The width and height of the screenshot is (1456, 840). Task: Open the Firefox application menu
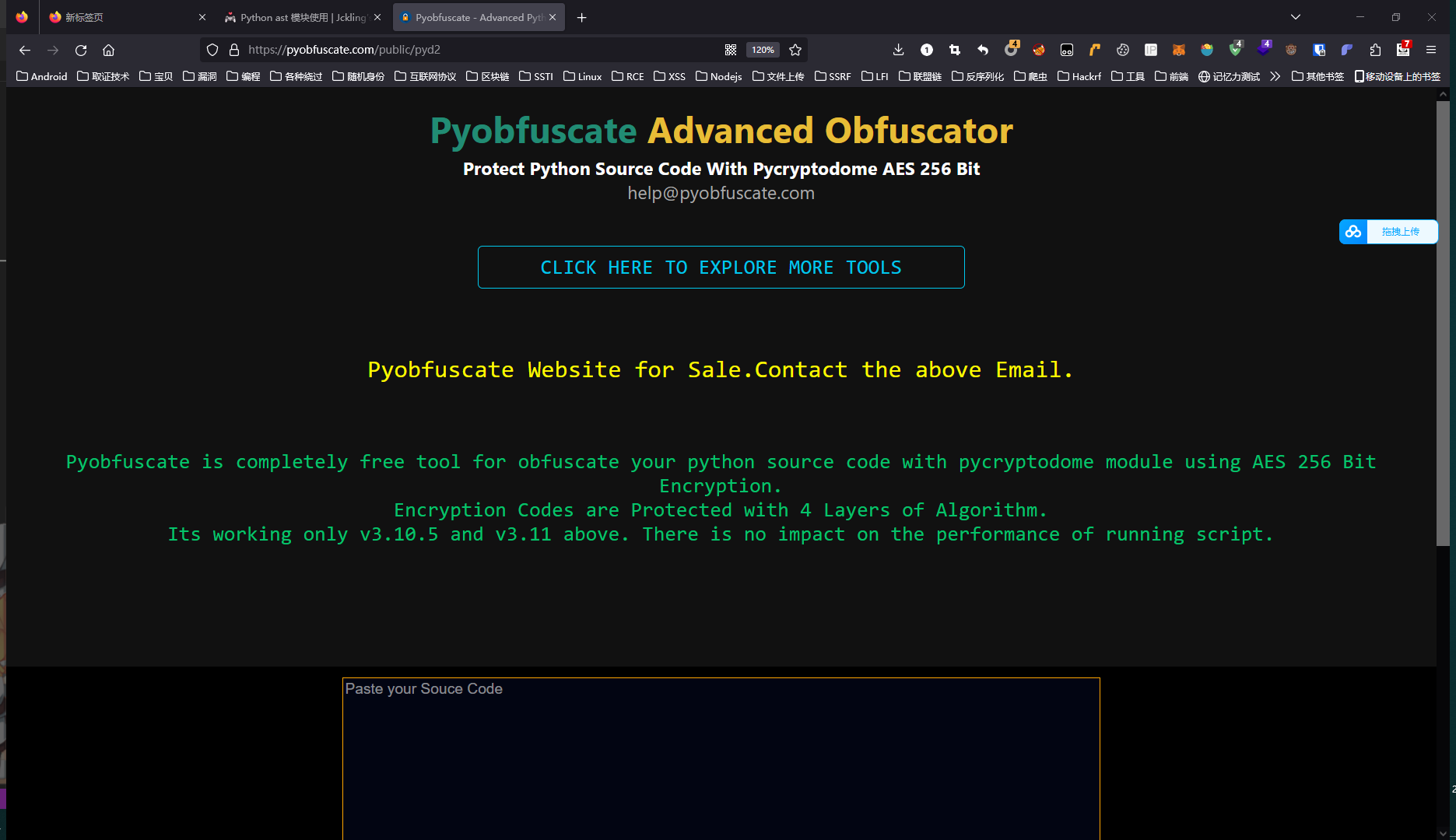pos(1431,50)
